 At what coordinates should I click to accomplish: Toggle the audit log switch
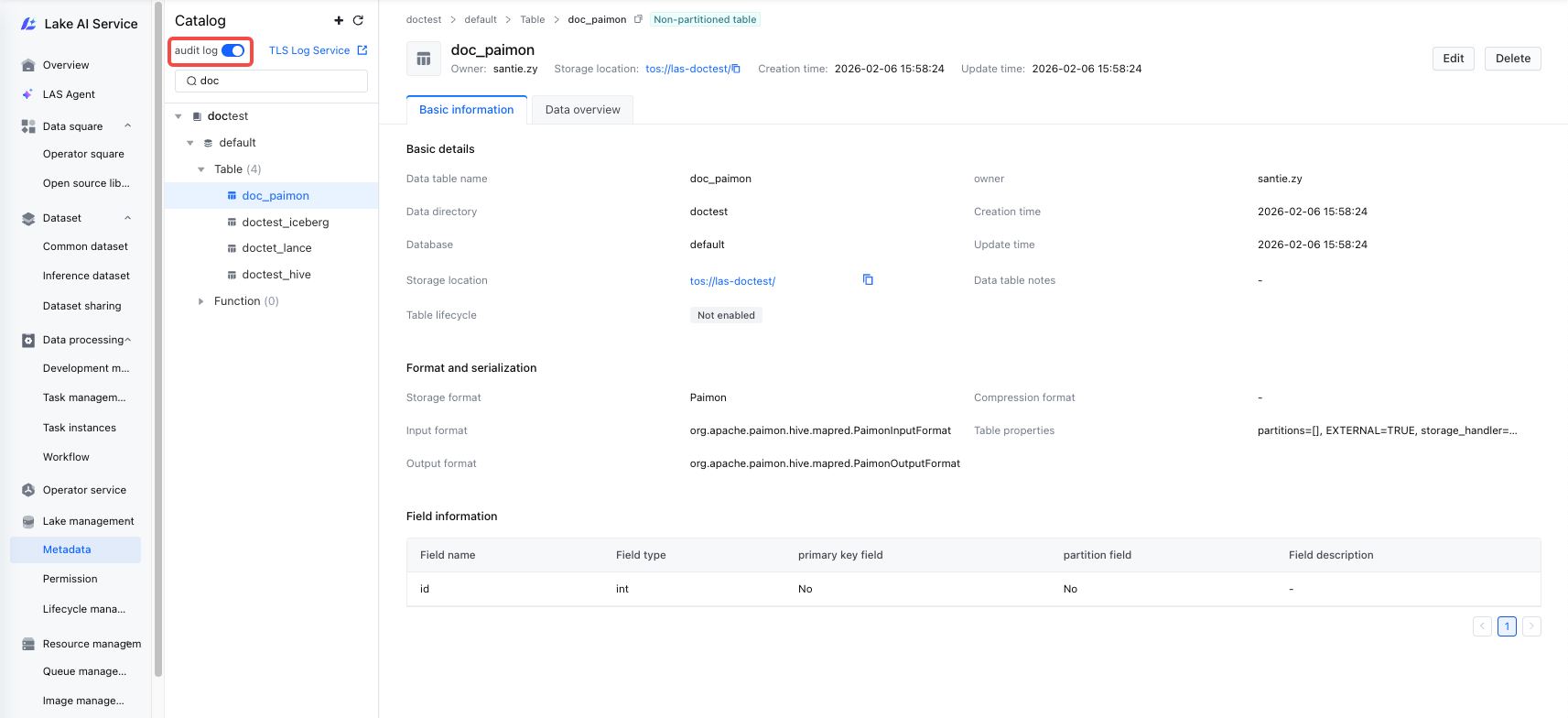(x=233, y=50)
